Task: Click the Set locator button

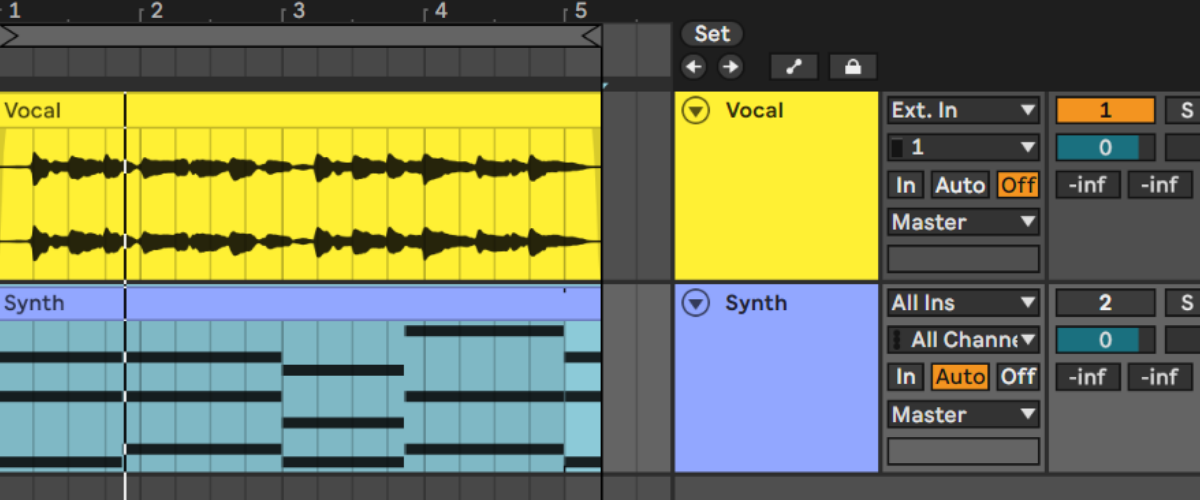Action: click(x=712, y=33)
